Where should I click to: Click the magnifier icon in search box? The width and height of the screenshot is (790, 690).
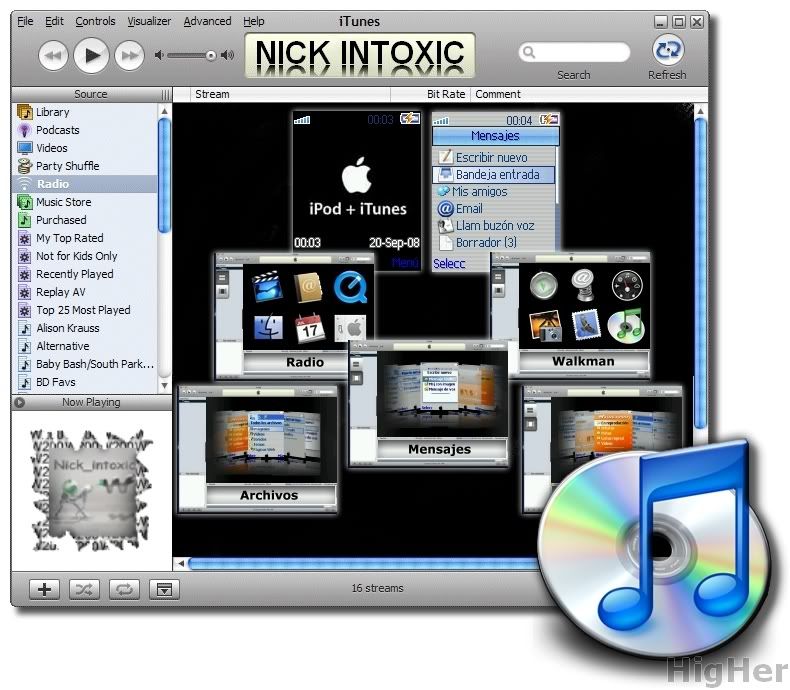tap(529, 52)
